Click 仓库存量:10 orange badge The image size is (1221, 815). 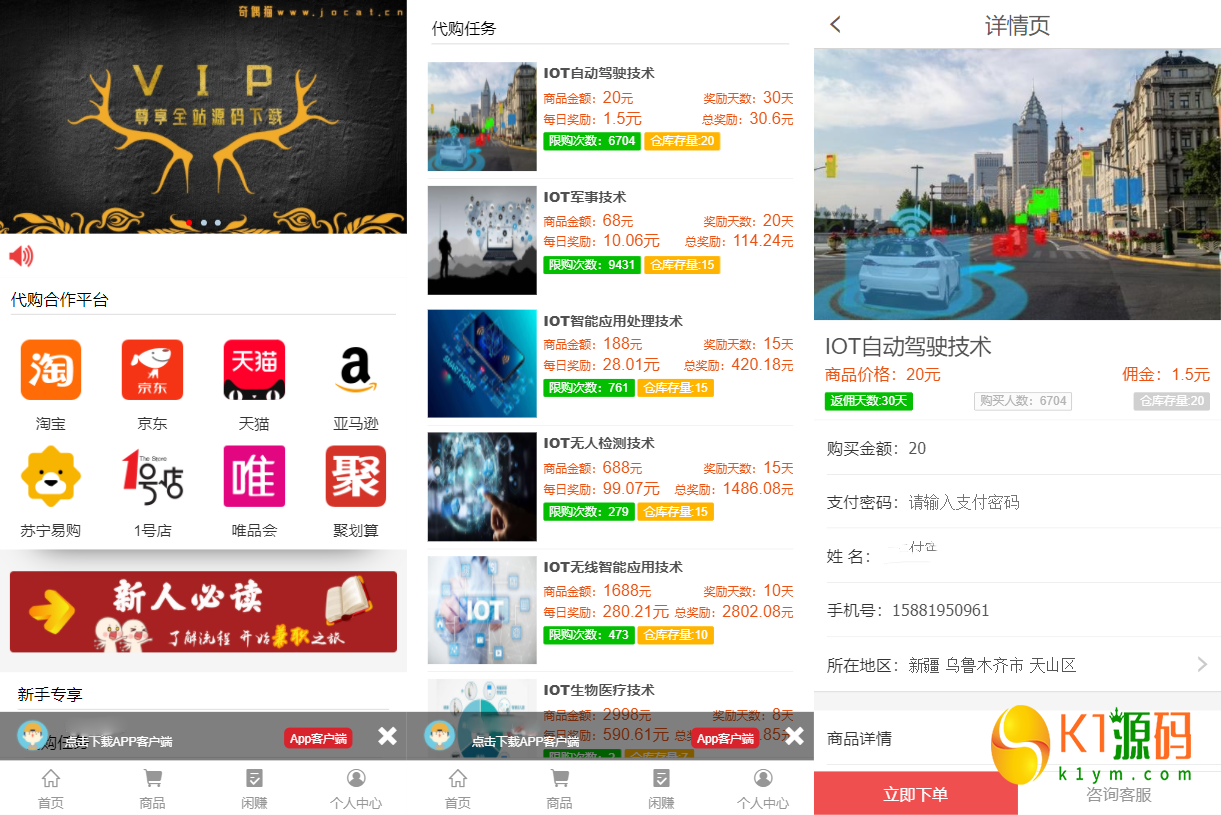pyautogui.click(x=676, y=635)
